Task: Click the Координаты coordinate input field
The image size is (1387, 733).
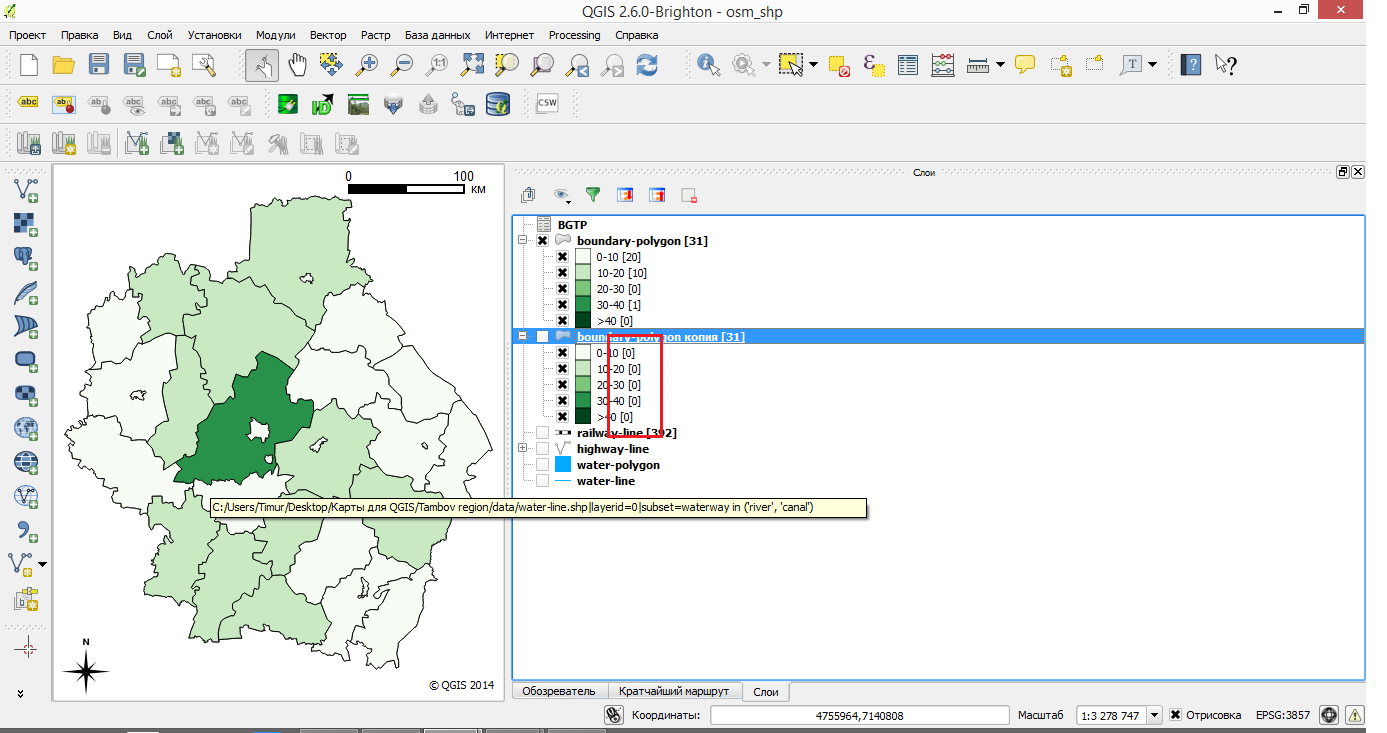Action: click(859, 715)
